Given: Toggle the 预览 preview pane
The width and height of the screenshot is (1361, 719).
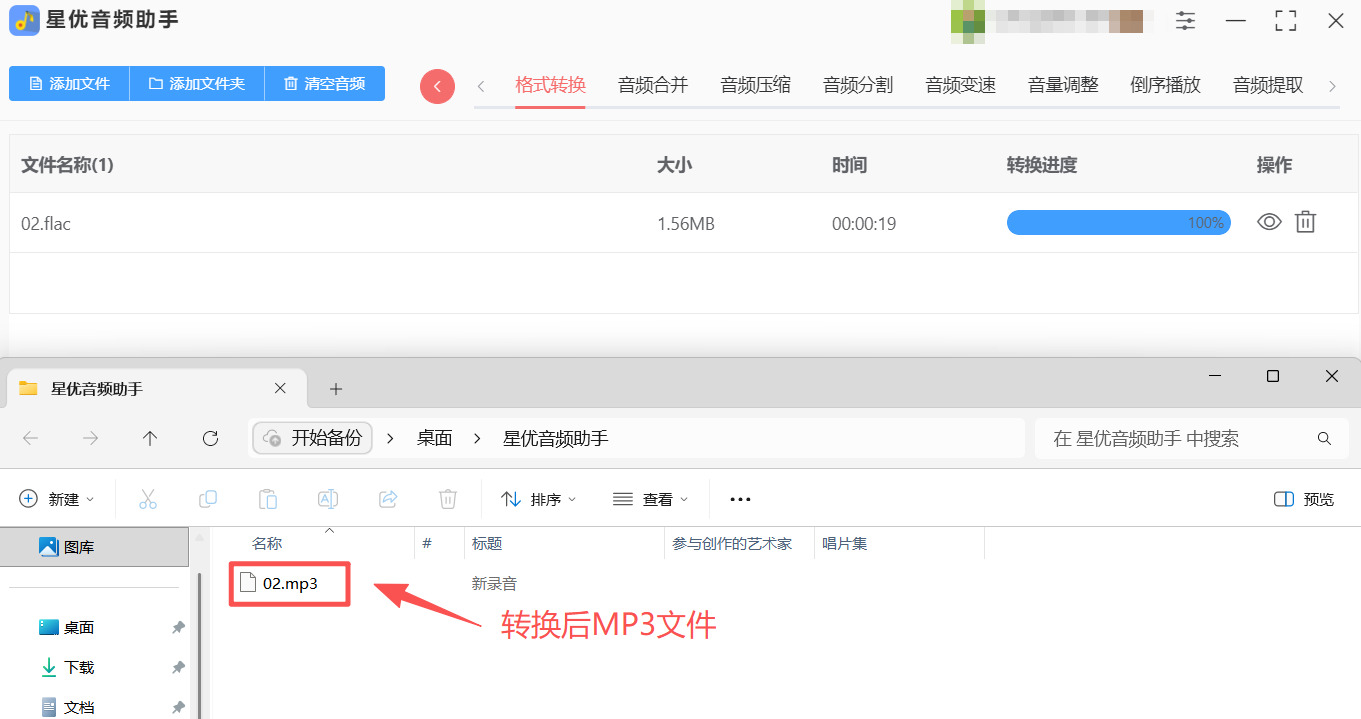Looking at the screenshot, I should [1304, 499].
